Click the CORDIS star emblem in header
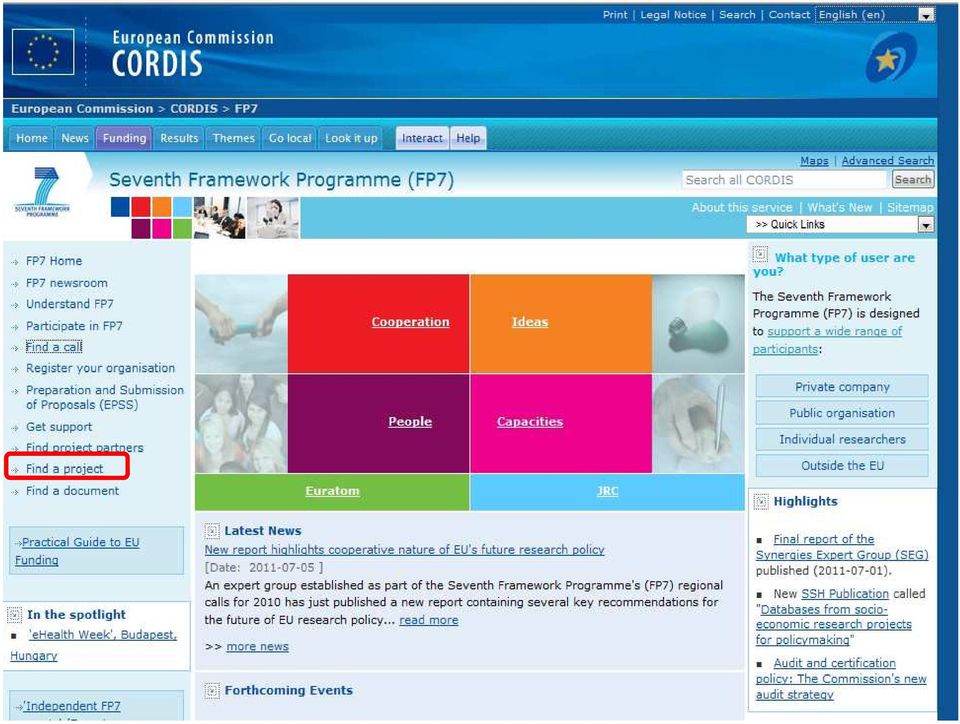 [x=891, y=57]
